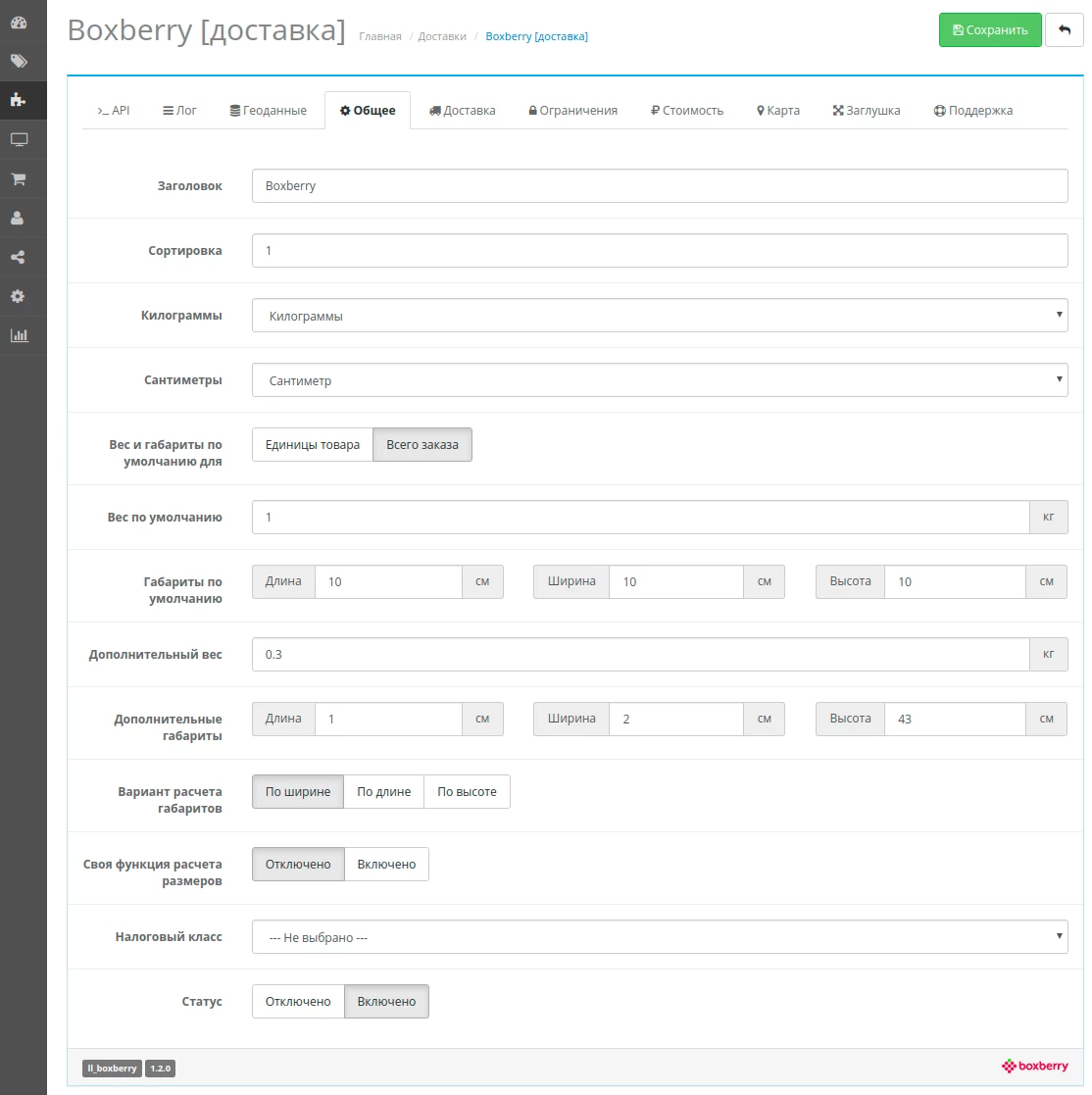1092x1095 pixels.
Task: Choose По длине calculation variant
Action: coord(384,792)
